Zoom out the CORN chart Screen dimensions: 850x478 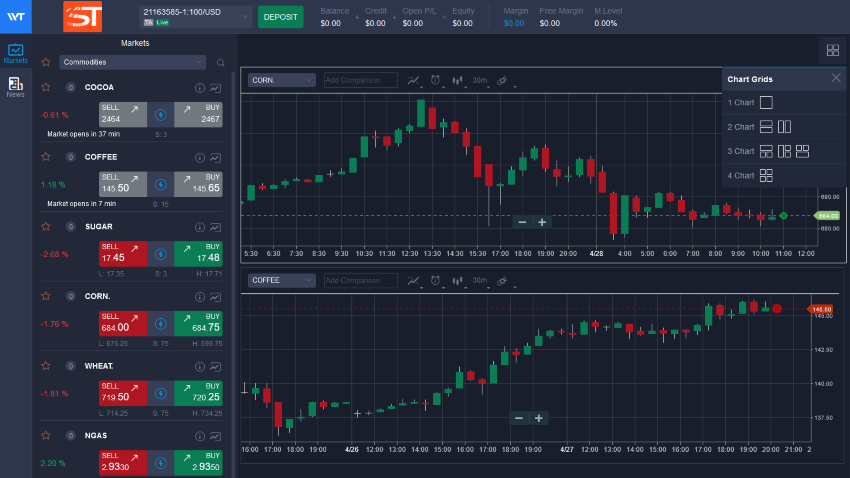tap(522, 222)
